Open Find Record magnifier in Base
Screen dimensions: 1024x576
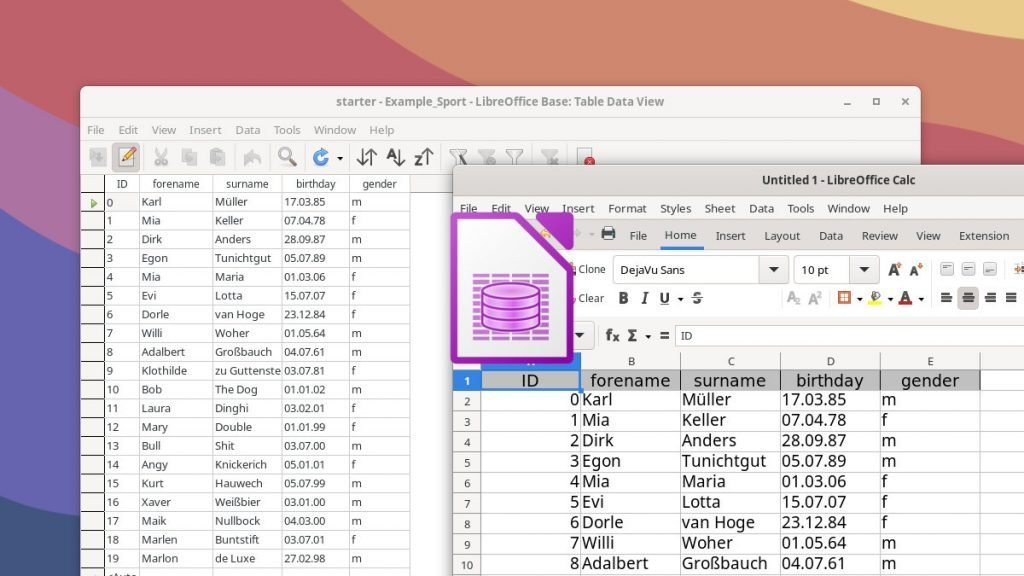pyautogui.click(x=287, y=157)
